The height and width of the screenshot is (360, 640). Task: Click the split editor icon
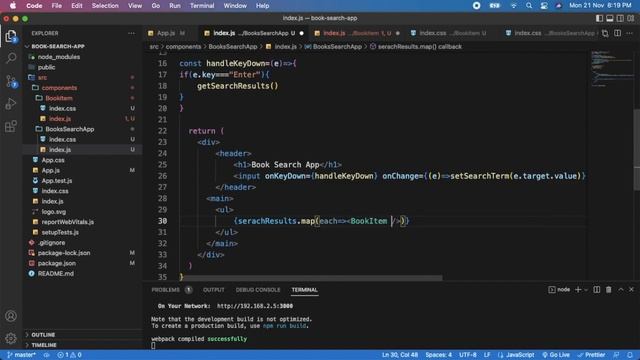(618, 33)
